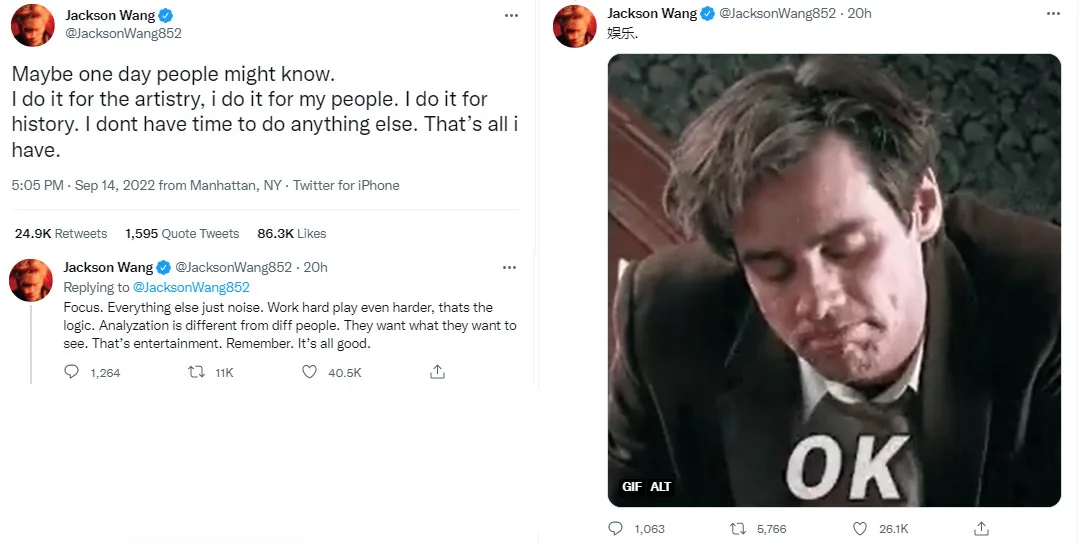This screenshot has width=1080, height=543.
Task: Open the Twitter for iPhone source link
Action: click(346, 185)
